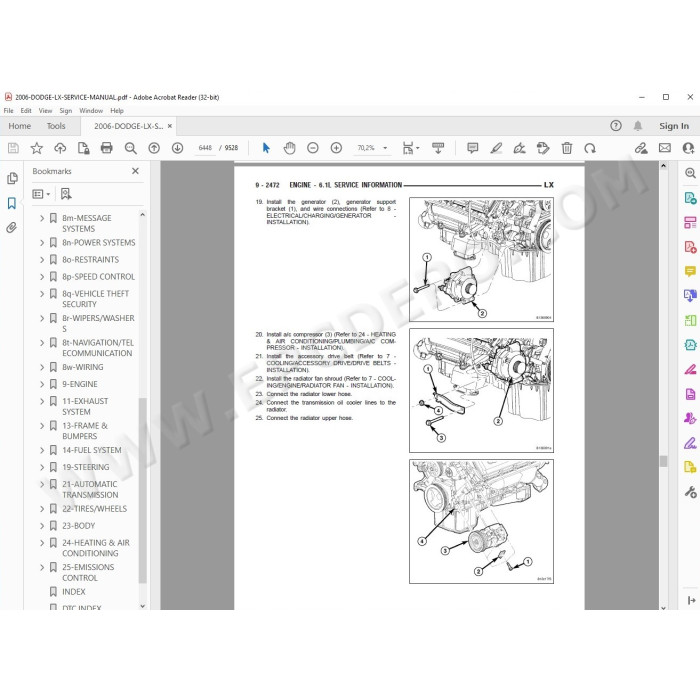The height and width of the screenshot is (700, 700).
Task: Expand 8o-RESTRAINTS bookmark
Action: tap(42, 260)
